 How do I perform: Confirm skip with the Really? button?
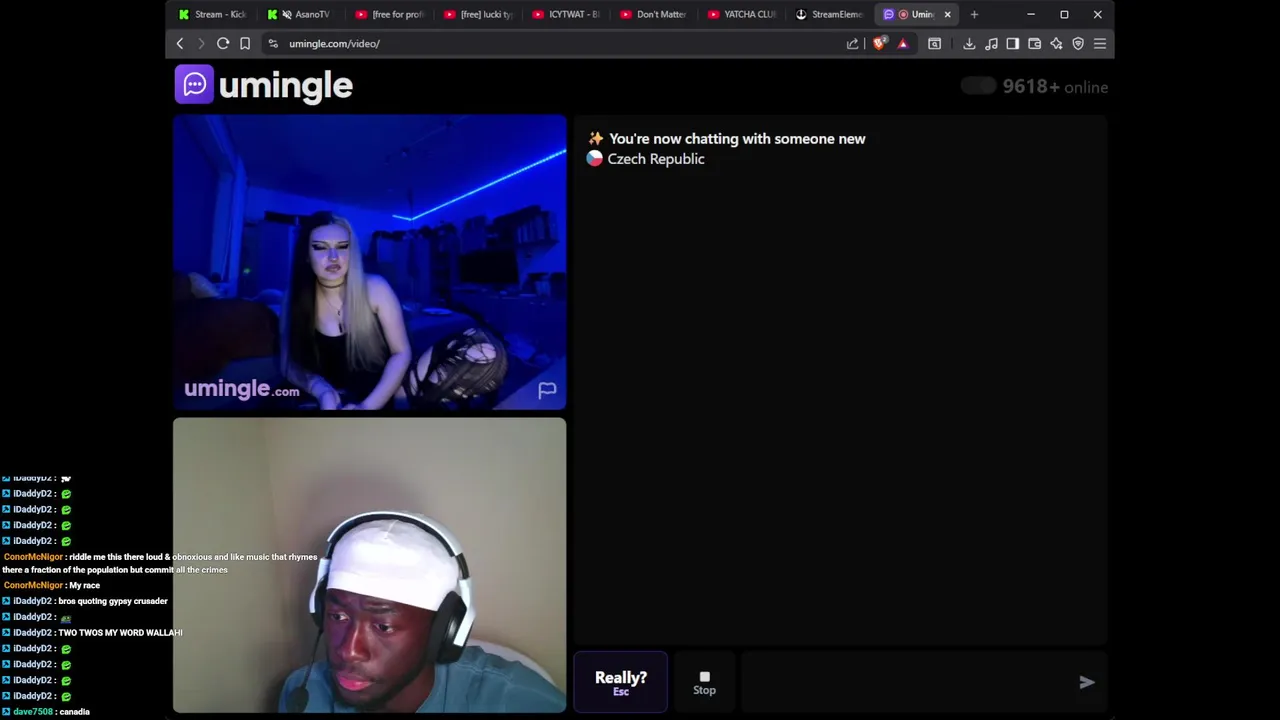tap(621, 682)
